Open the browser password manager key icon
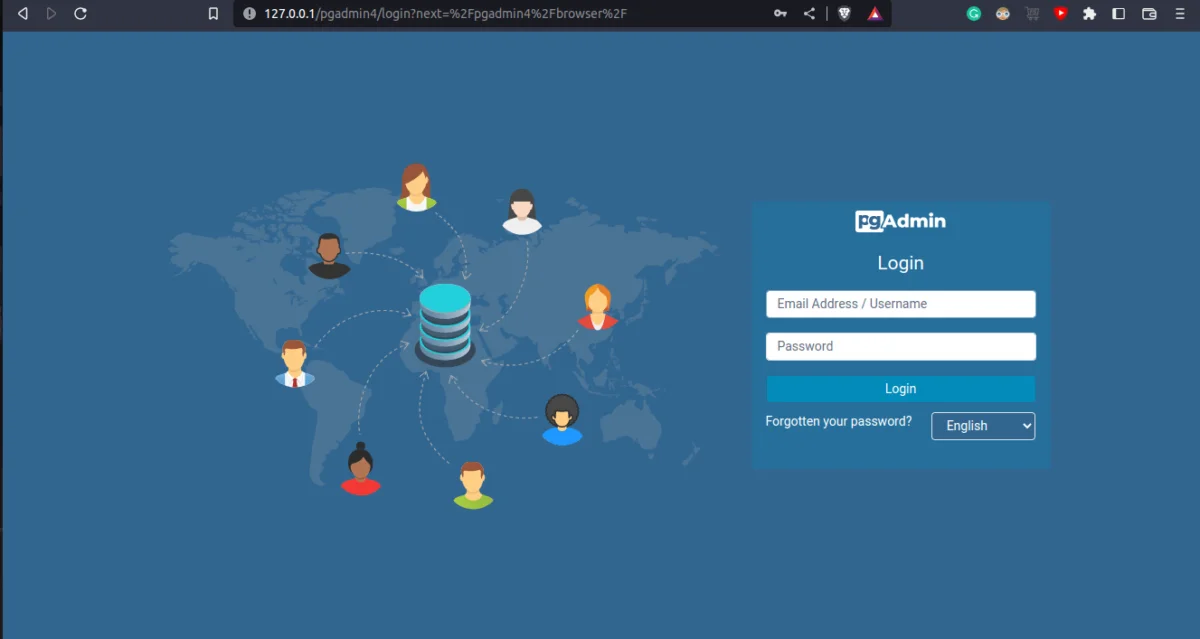The height and width of the screenshot is (639, 1200). click(780, 14)
